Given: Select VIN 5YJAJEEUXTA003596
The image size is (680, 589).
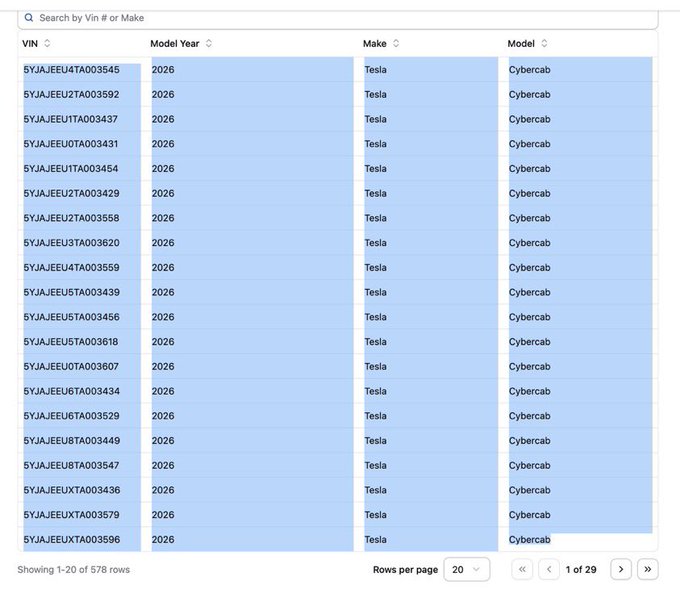Looking at the screenshot, I should 72,540.
